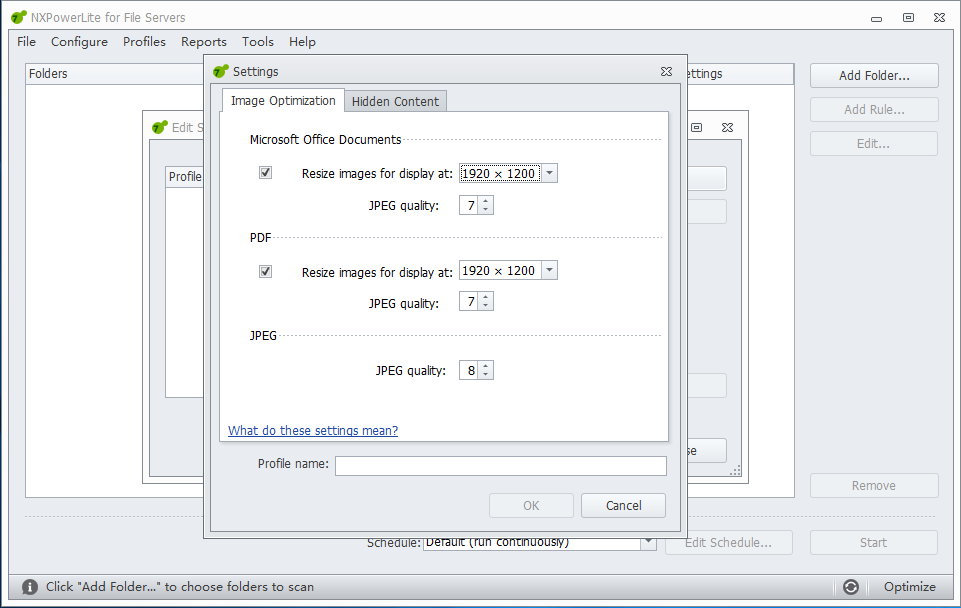Screen dimensions: 961x608
Task: Click the Folders column header
Action: tap(115, 74)
